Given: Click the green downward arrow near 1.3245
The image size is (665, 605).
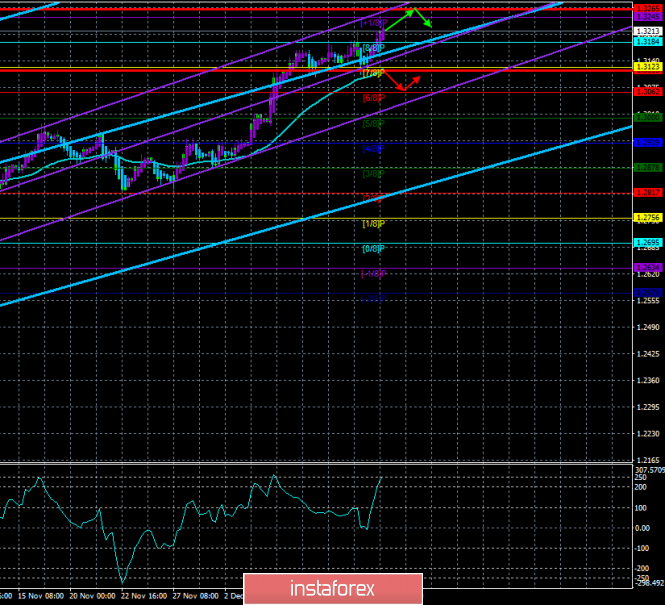Looking at the screenshot, I should click(423, 18).
